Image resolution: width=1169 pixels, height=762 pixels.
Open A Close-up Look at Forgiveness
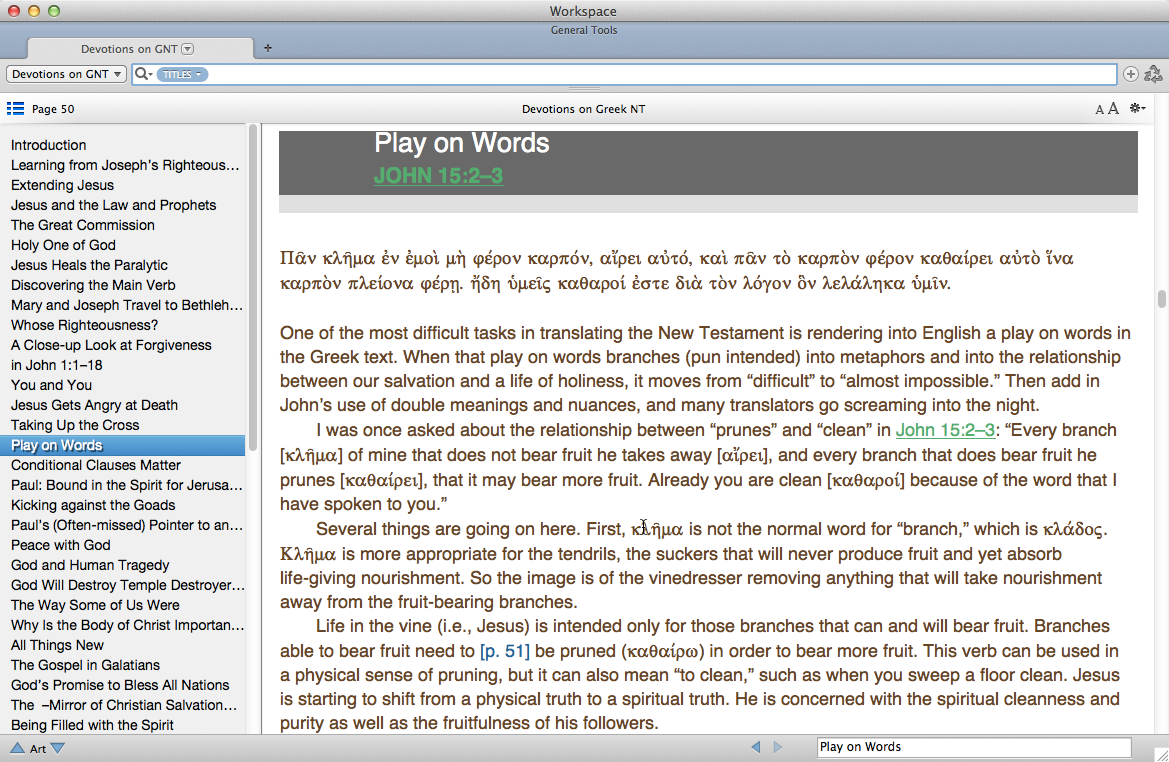coord(111,345)
